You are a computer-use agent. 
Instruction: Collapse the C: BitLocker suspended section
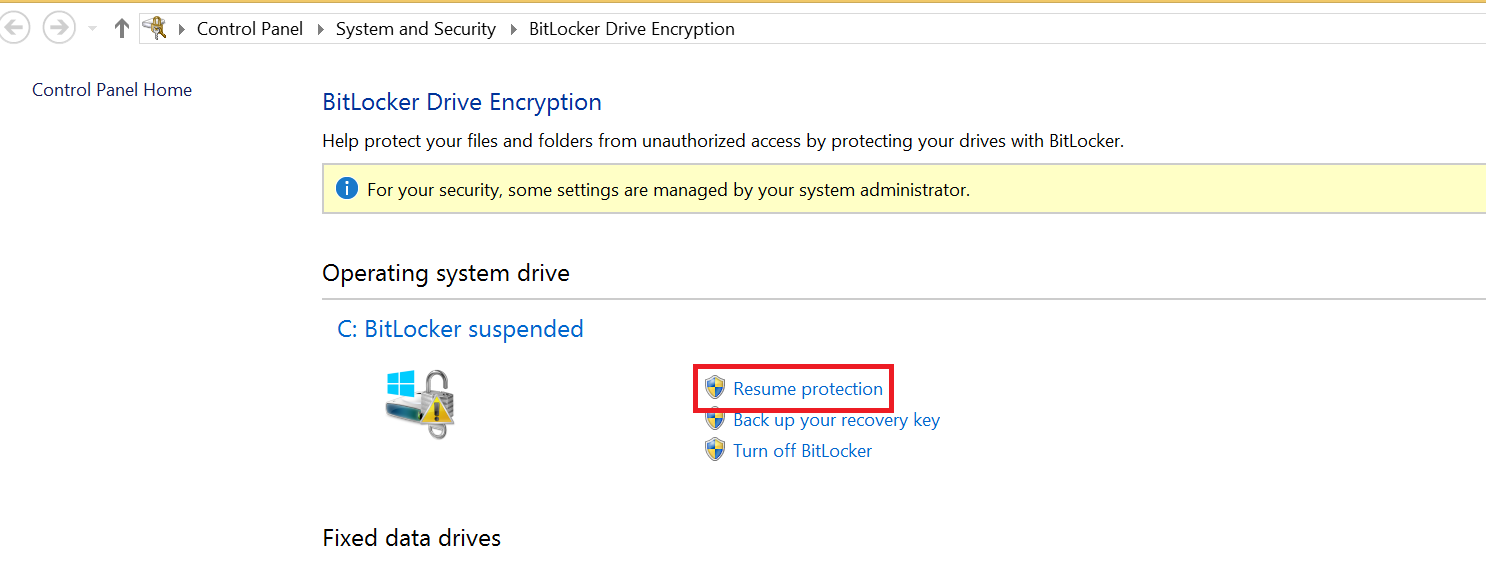click(461, 329)
